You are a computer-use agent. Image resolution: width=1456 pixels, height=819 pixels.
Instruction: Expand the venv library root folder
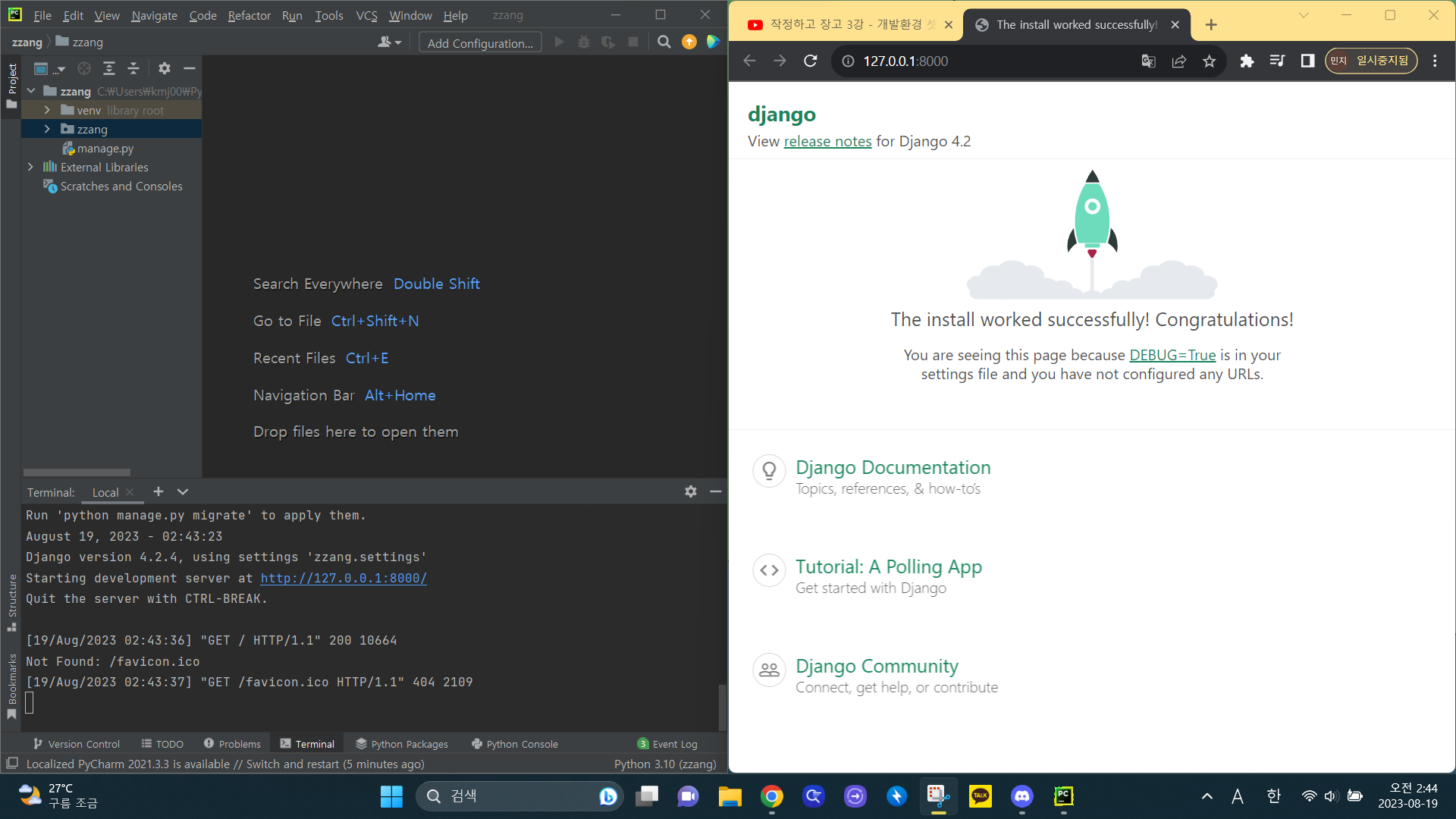47,110
